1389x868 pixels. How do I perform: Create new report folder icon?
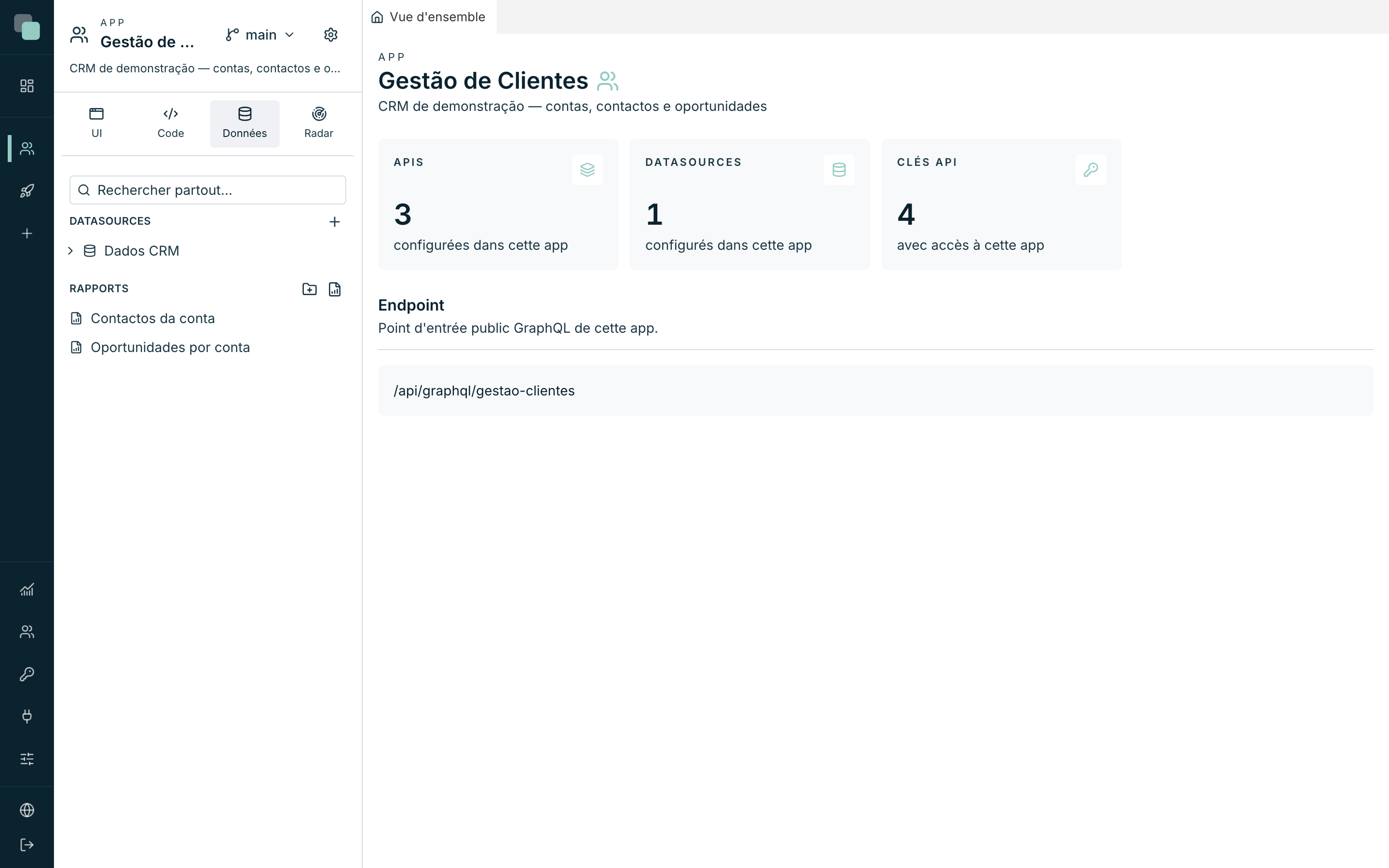309,289
